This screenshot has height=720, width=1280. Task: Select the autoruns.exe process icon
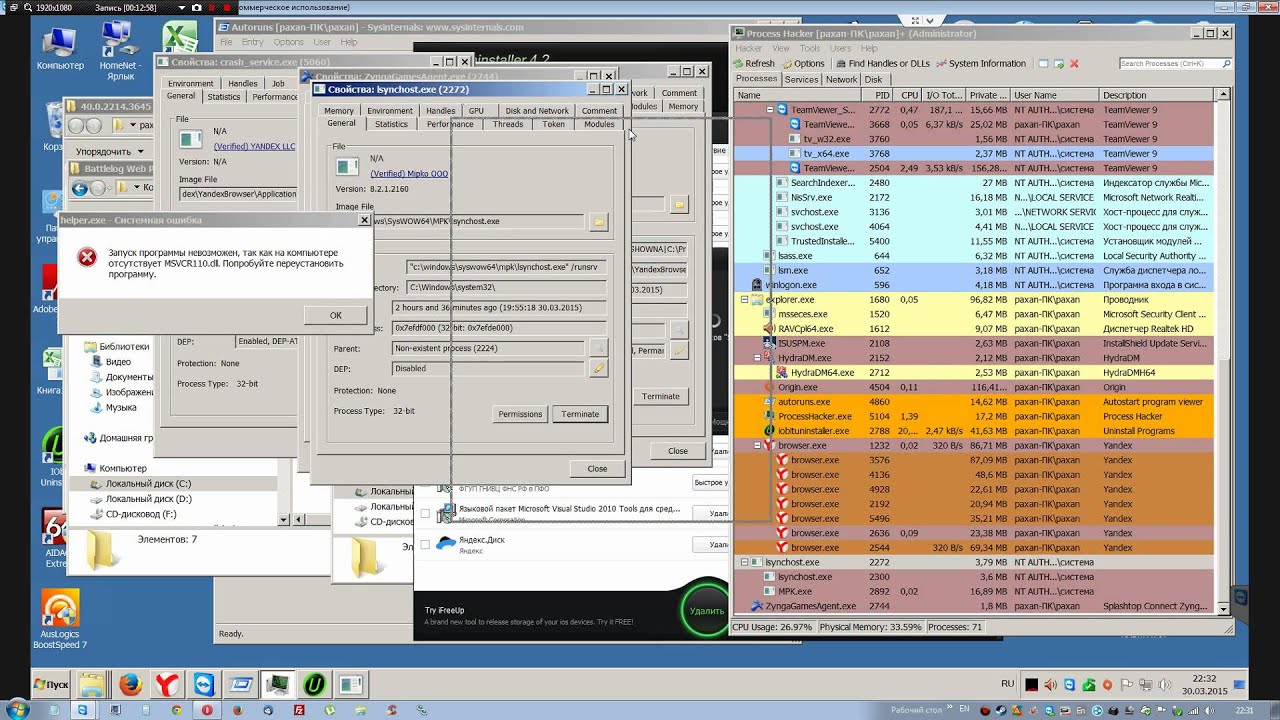pyautogui.click(x=769, y=401)
